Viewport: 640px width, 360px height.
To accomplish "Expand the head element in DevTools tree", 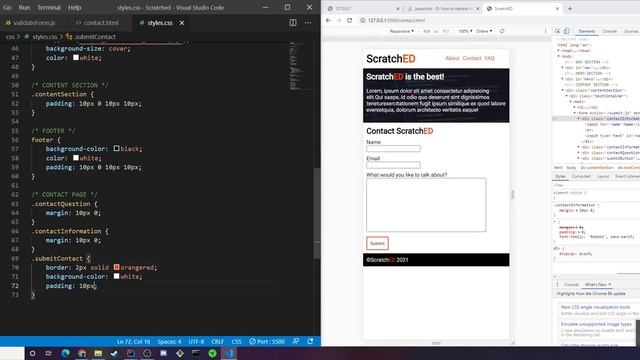I will coord(559,51).
